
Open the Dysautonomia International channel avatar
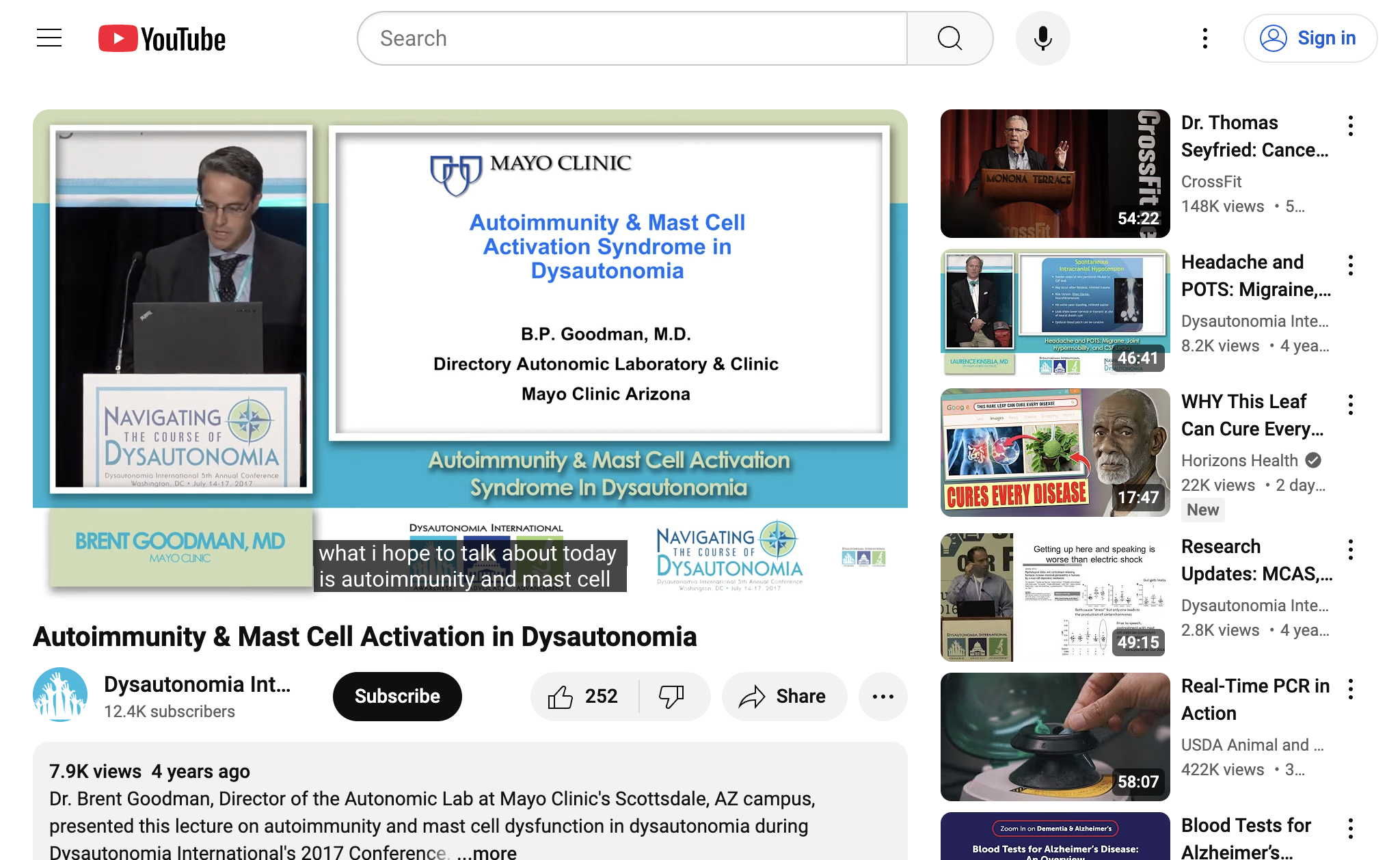60,695
